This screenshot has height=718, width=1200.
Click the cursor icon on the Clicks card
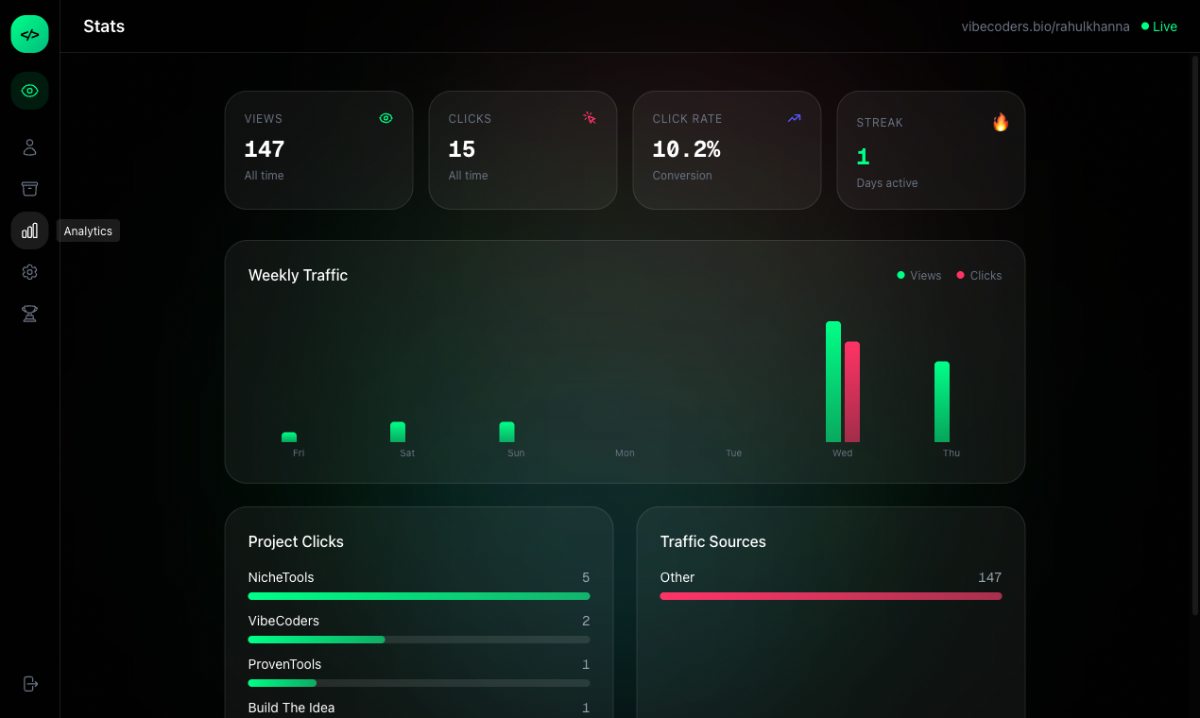590,117
